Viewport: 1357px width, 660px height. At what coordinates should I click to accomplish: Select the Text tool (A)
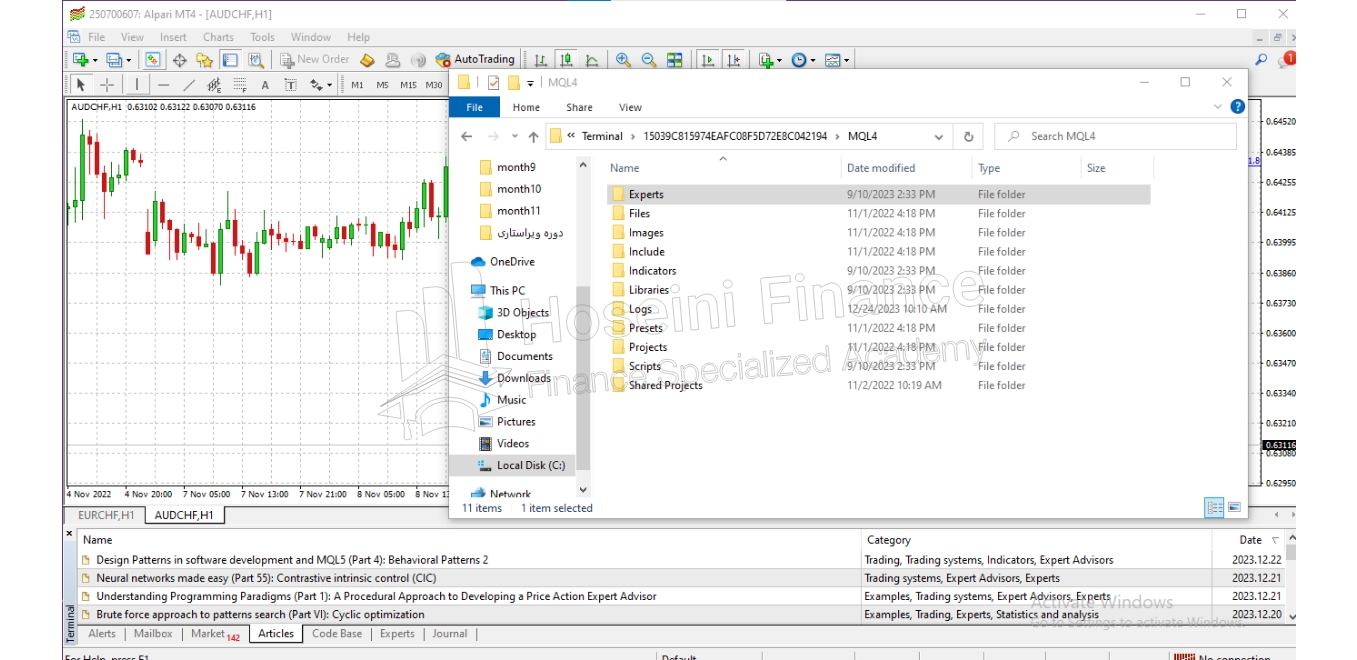[x=265, y=85]
